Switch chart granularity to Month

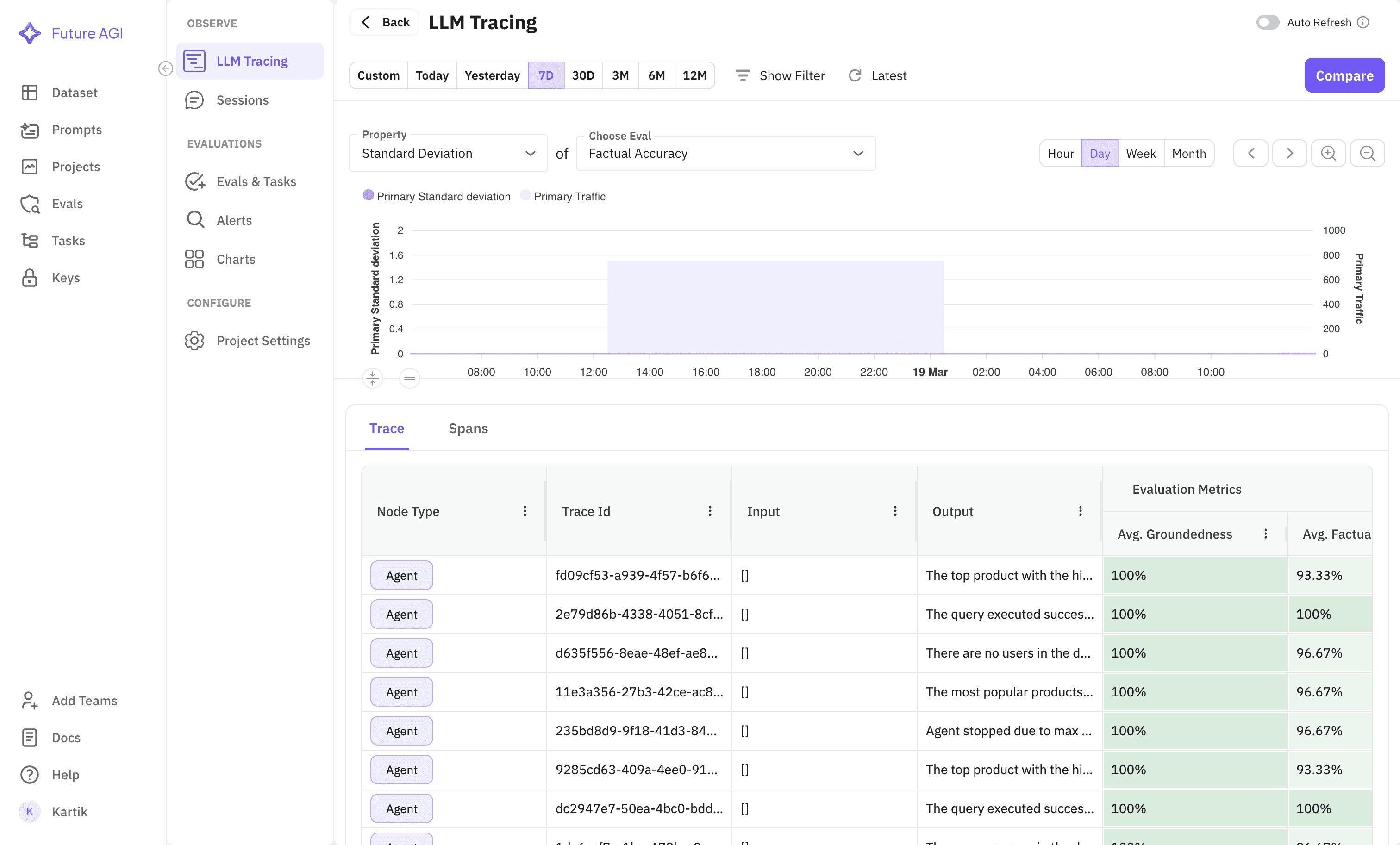tap(1188, 153)
